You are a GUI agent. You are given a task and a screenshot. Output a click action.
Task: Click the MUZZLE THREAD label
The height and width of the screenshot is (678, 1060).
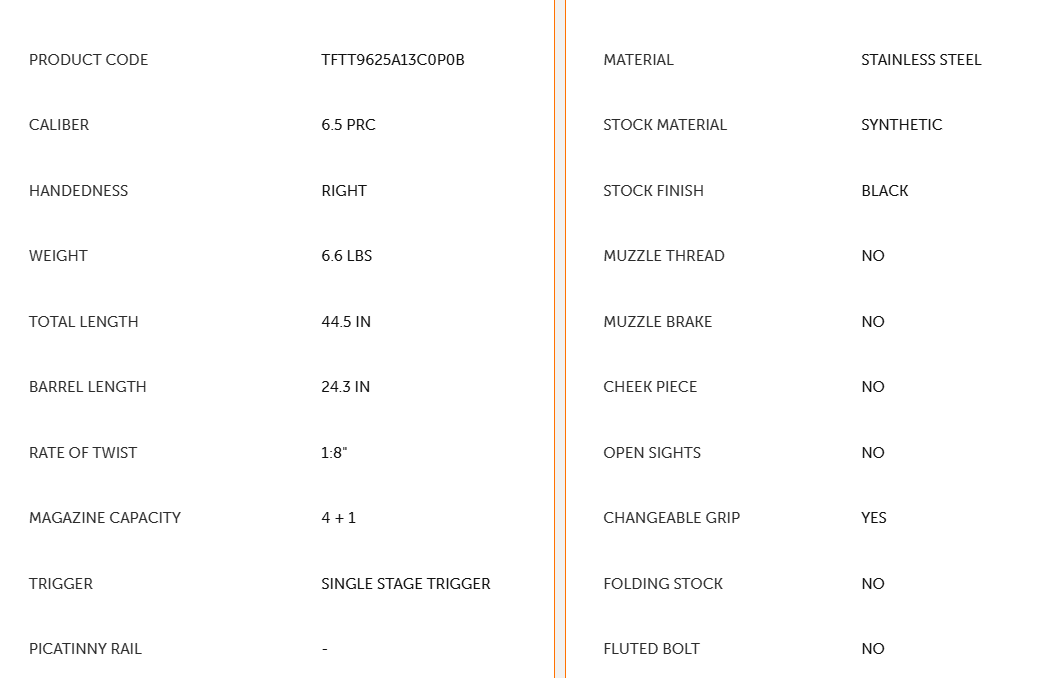pyautogui.click(x=664, y=256)
